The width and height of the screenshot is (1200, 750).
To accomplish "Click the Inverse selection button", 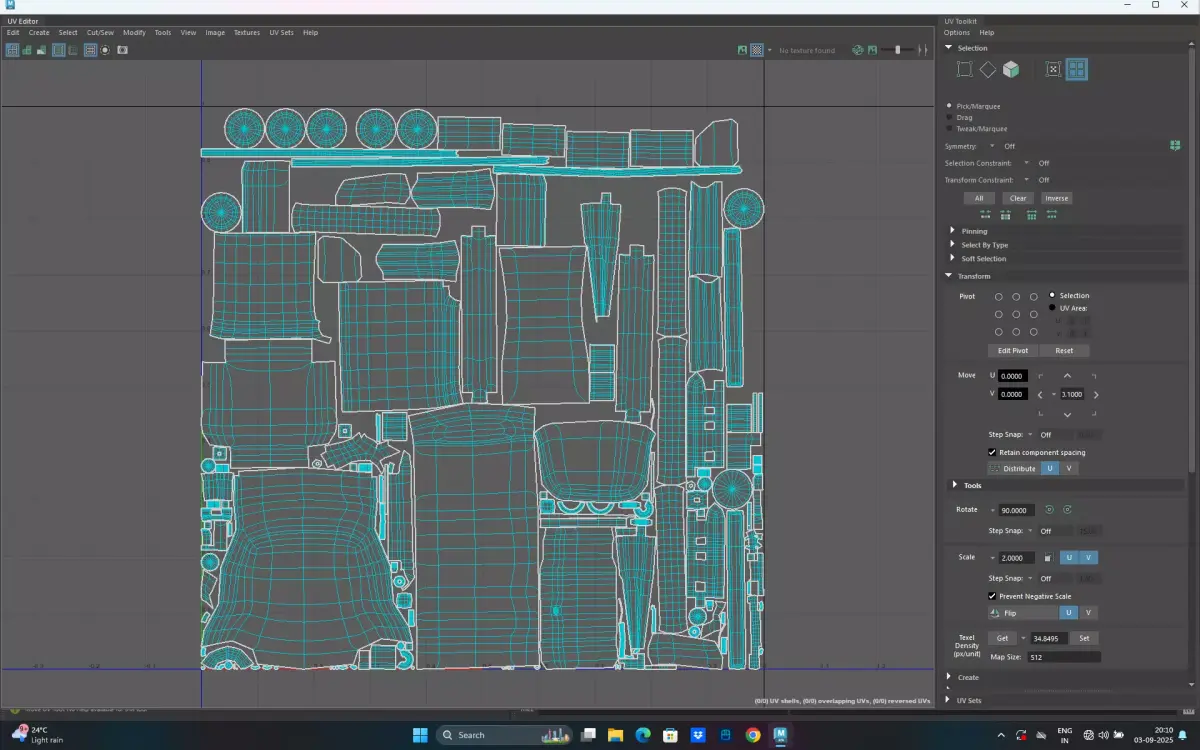I will coord(1057,198).
